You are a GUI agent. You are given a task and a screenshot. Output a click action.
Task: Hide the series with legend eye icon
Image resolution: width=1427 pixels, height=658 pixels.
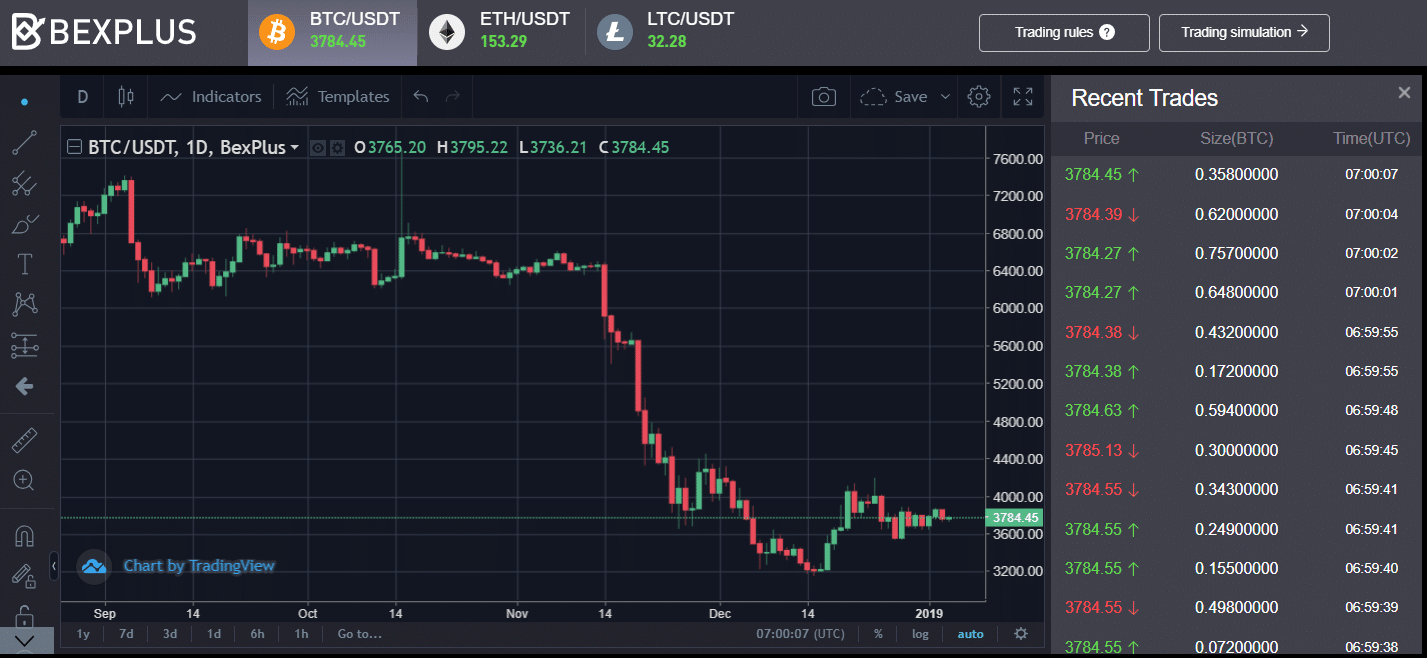pyautogui.click(x=318, y=148)
